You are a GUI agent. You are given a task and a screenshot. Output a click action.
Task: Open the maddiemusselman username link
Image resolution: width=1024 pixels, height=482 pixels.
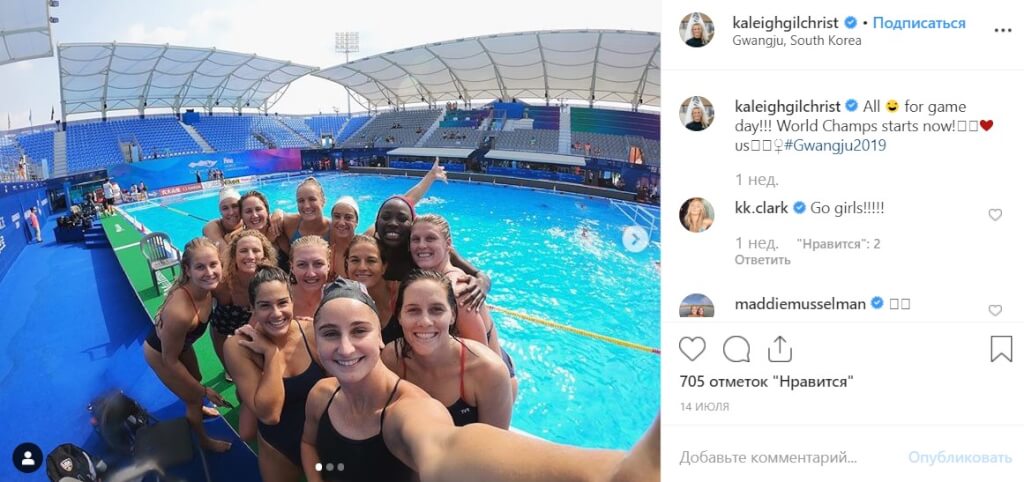[x=800, y=304]
